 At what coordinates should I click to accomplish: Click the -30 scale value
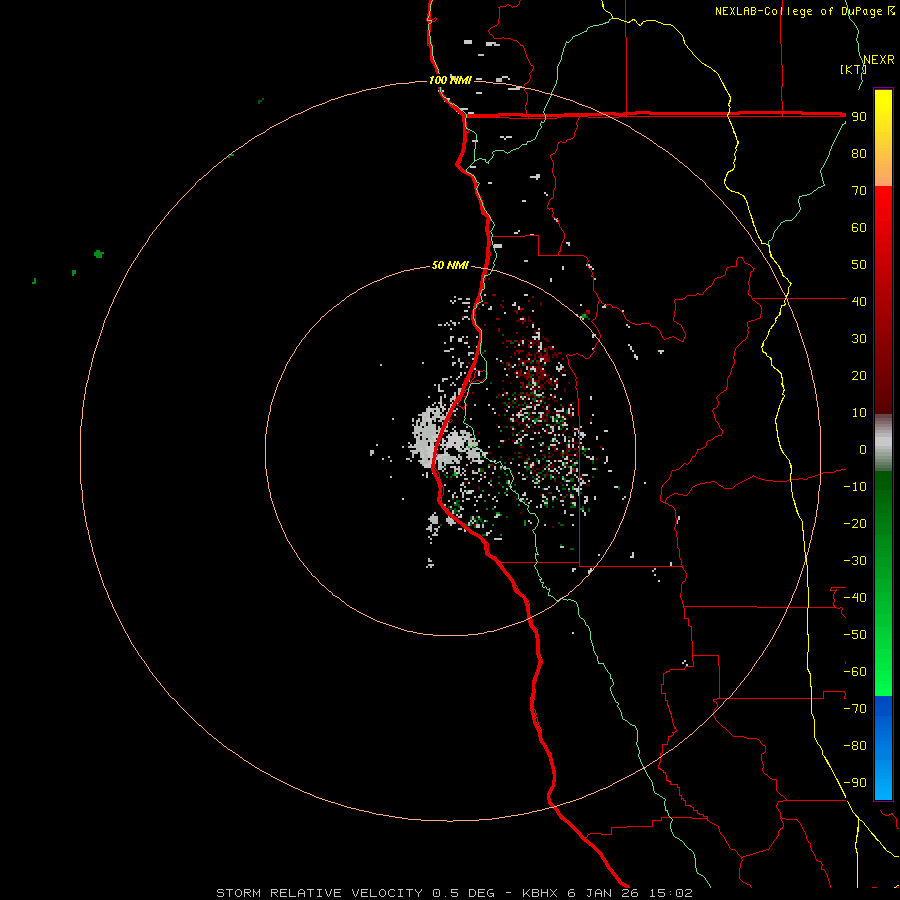(855, 561)
